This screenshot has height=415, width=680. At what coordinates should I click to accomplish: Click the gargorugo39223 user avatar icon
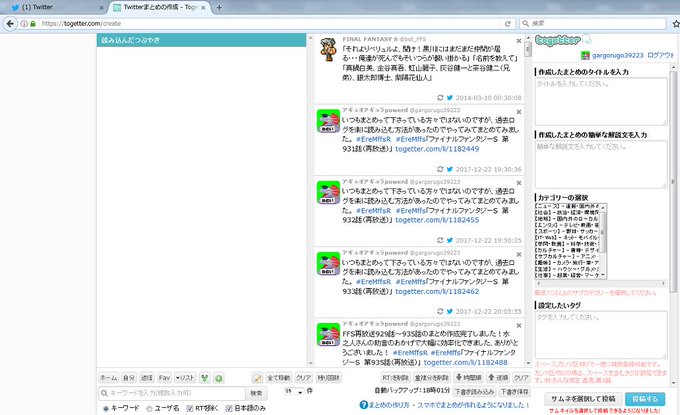pyautogui.click(x=585, y=56)
